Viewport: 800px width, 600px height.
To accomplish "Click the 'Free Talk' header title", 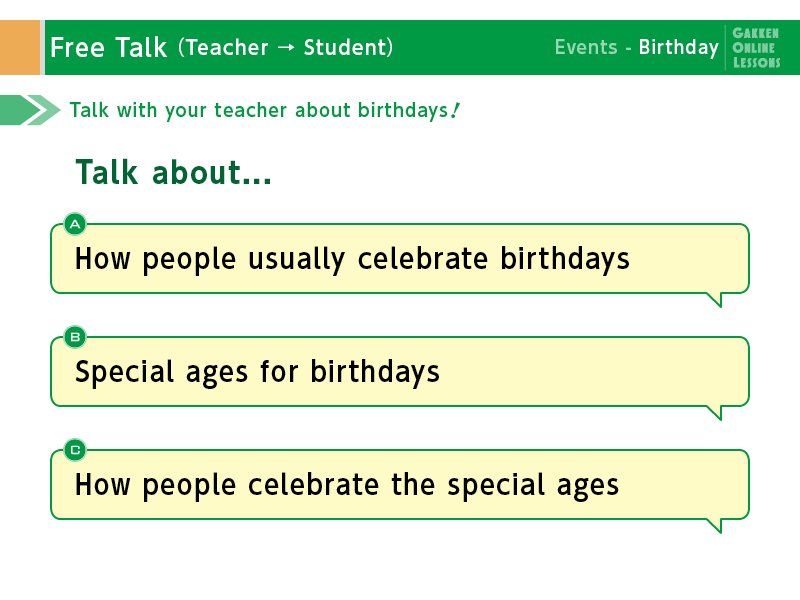I will pyautogui.click(x=109, y=47).
